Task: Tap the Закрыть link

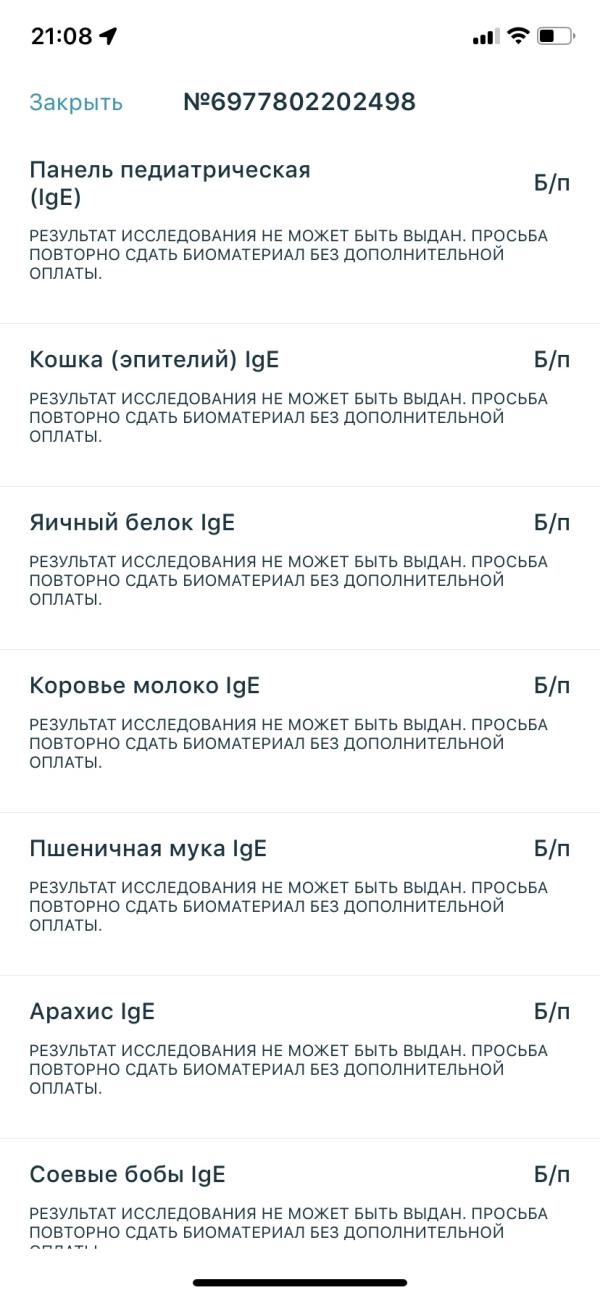Action: [x=76, y=102]
